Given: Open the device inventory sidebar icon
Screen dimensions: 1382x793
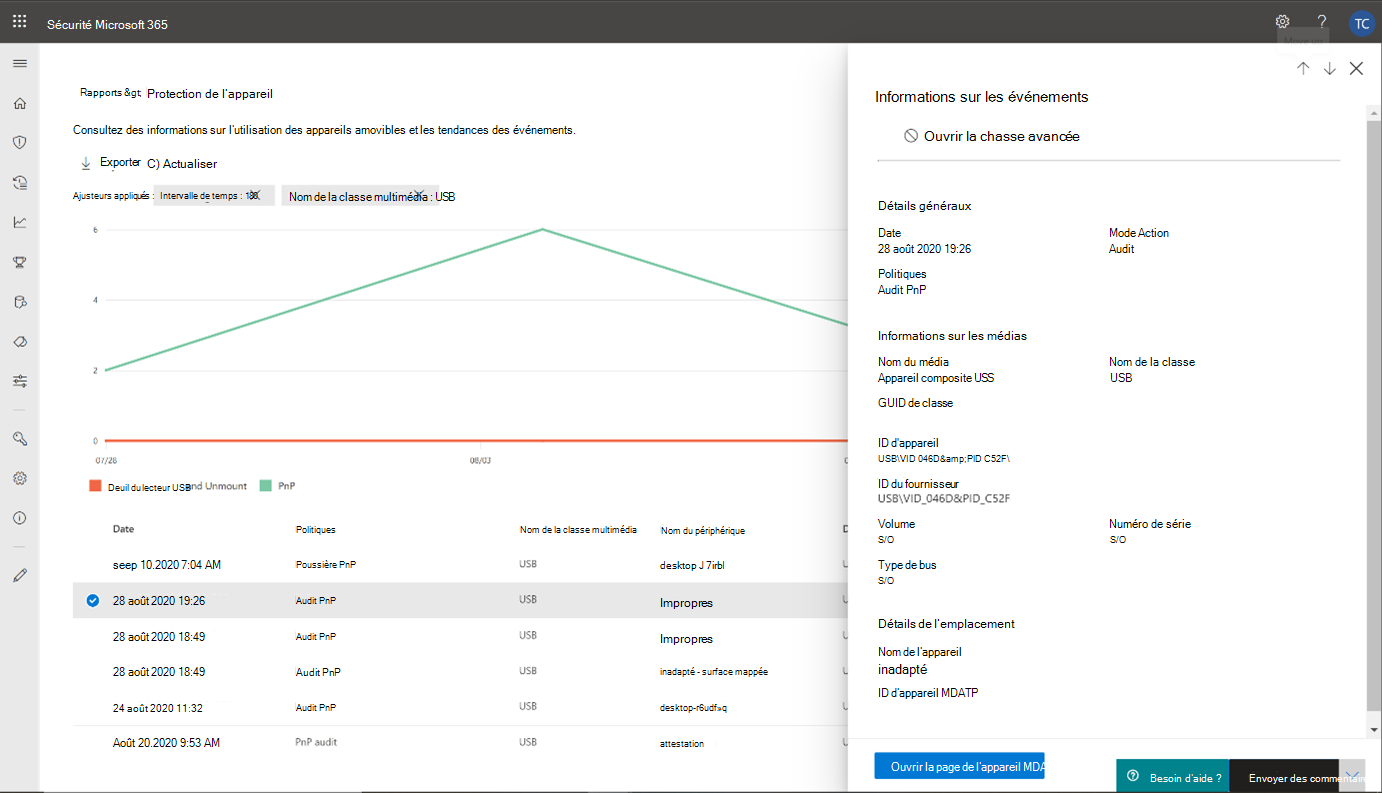Looking at the screenshot, I should click(x=19, y=302).
